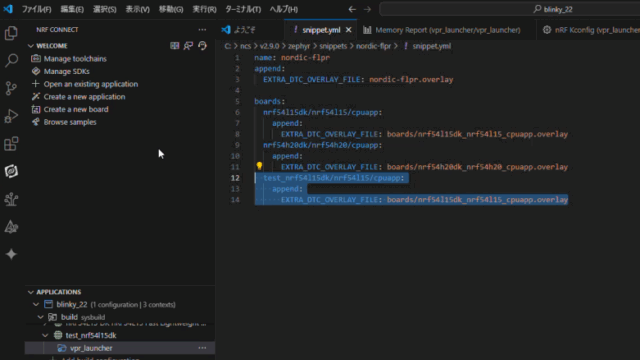This screenshot has width=640, height=360.
Task: Click Open an existing application
Action: (91, 84)
